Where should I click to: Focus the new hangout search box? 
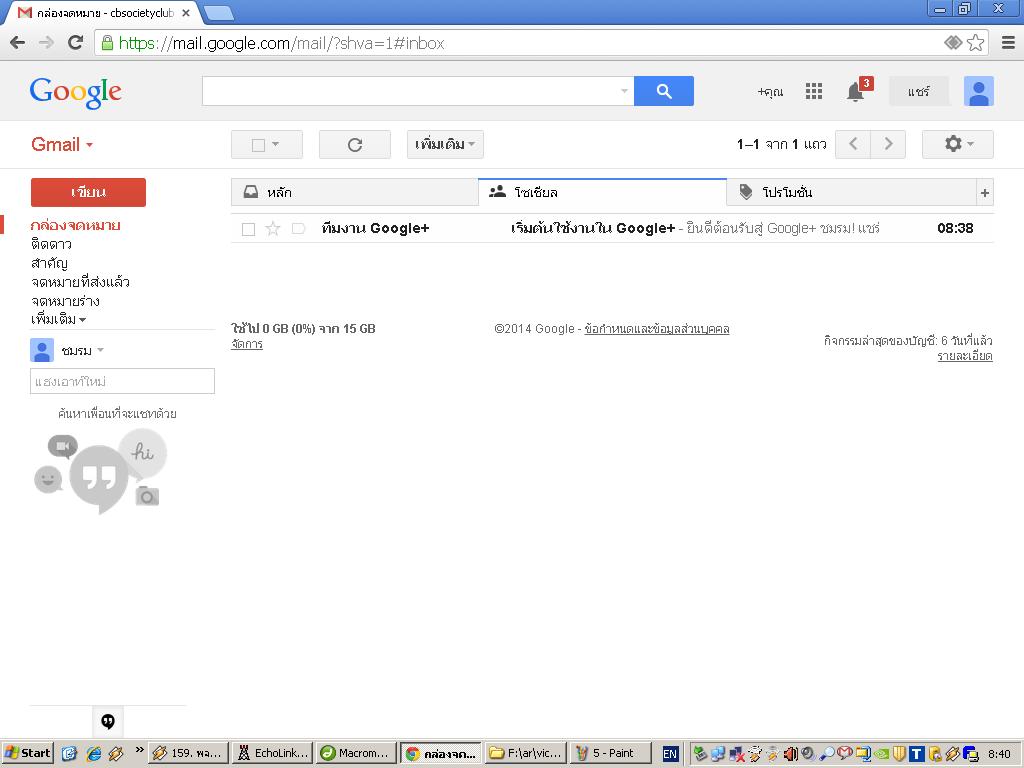[122, 381]
